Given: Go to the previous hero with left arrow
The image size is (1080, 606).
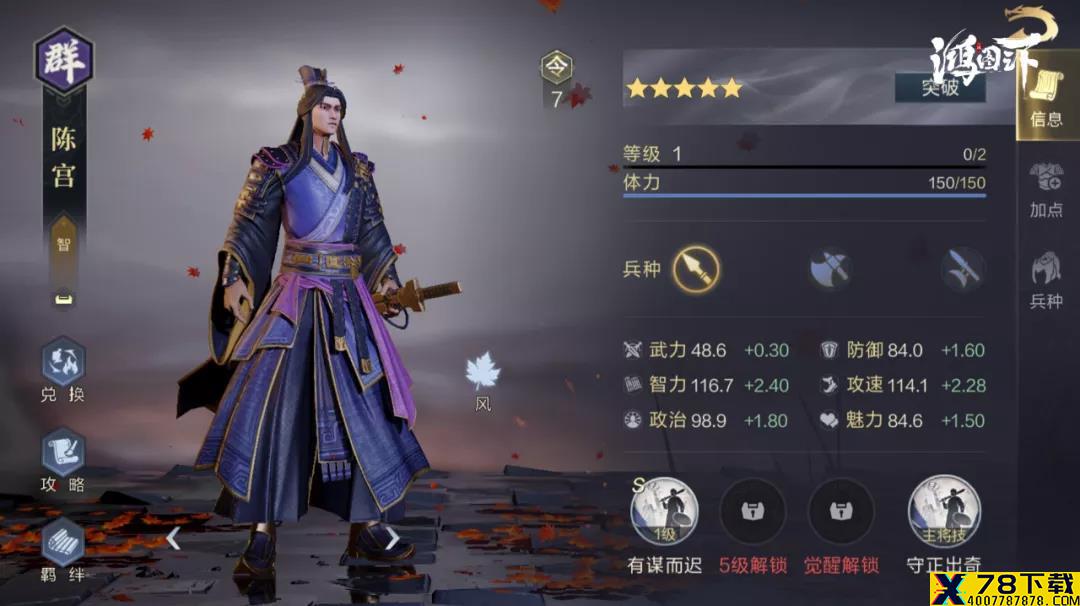Looking at the screenshot, I should tap(173, 539).
